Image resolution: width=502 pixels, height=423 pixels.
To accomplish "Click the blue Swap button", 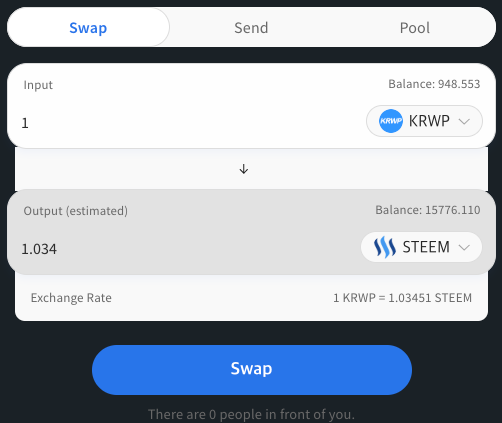I will click(252, 370).
